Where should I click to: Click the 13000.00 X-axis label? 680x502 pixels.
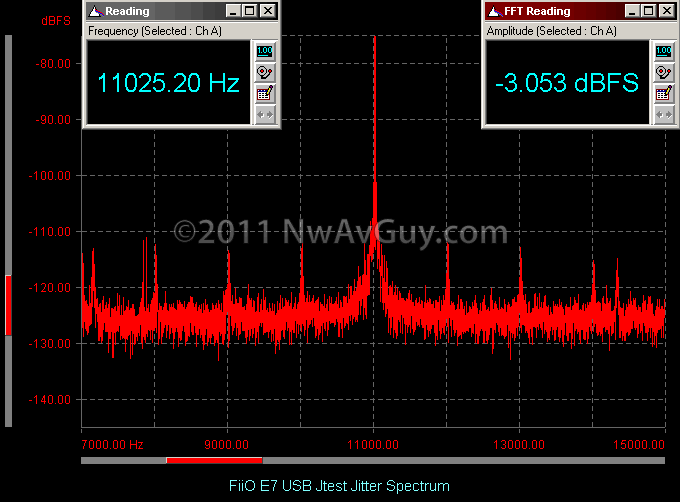(519, 444)
